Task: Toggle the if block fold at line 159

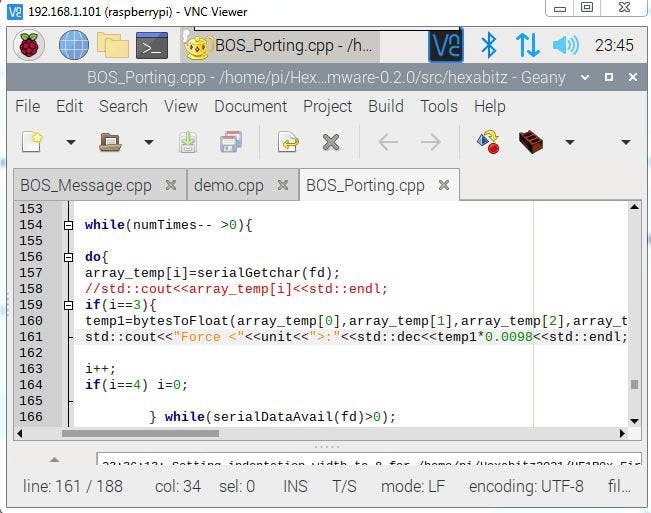Action: pos(68,305)
